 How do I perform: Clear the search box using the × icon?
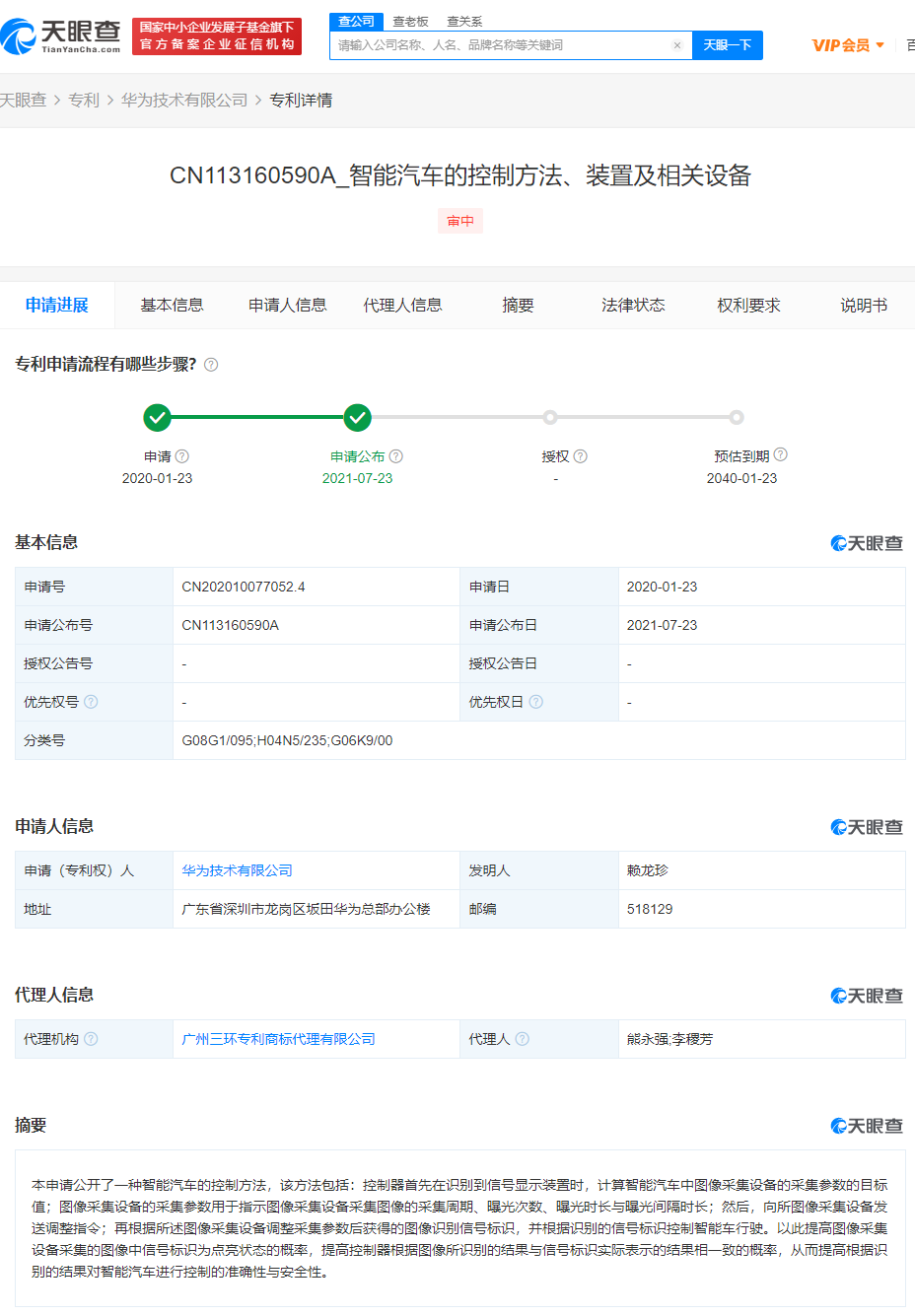pos(676,45)
